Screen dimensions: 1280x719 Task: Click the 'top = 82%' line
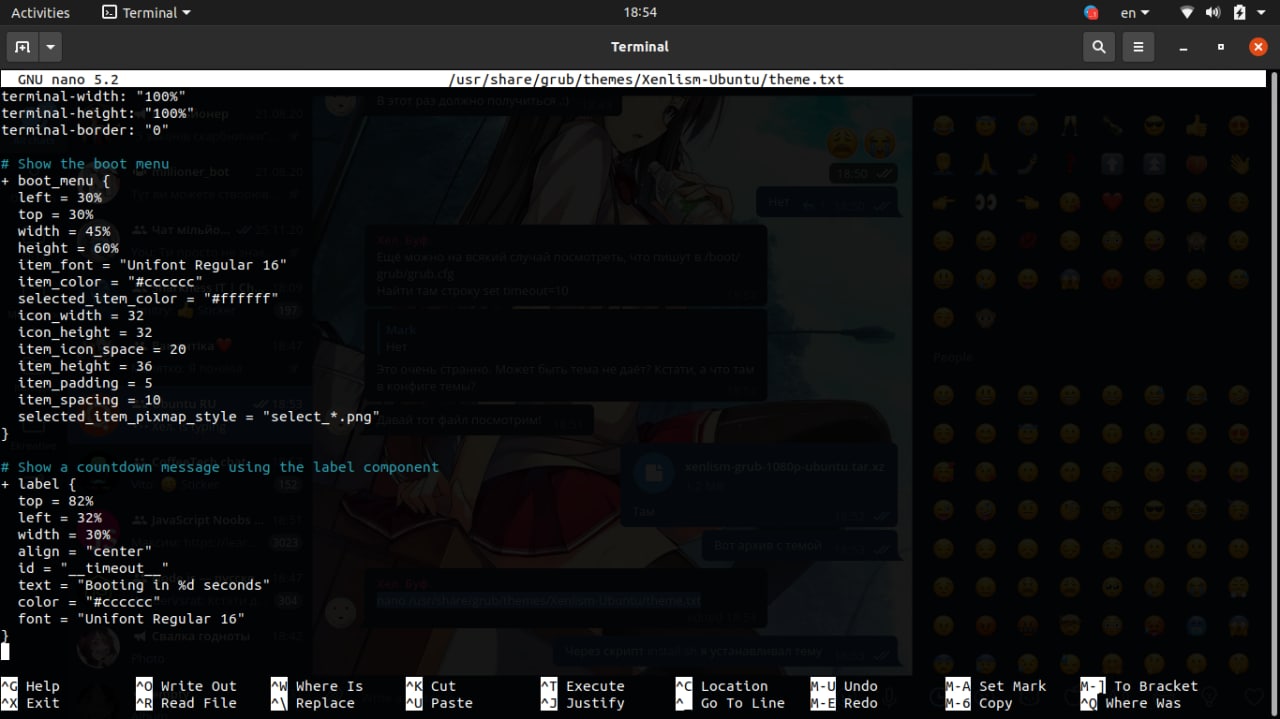click(x=55, y=501)
